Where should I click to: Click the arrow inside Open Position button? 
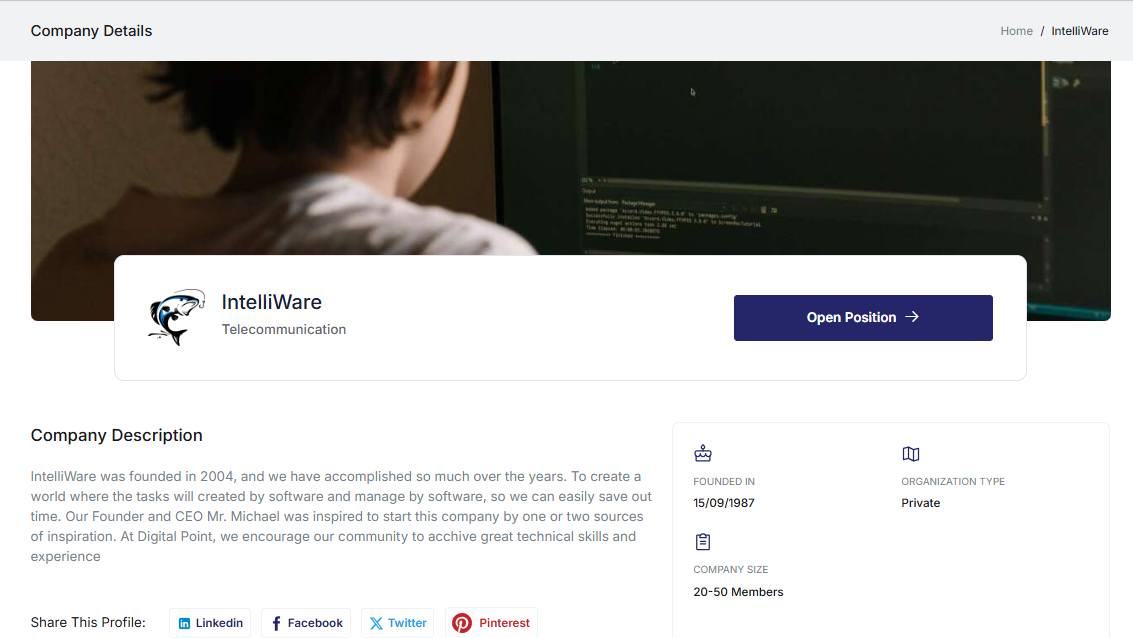point(912,317)
